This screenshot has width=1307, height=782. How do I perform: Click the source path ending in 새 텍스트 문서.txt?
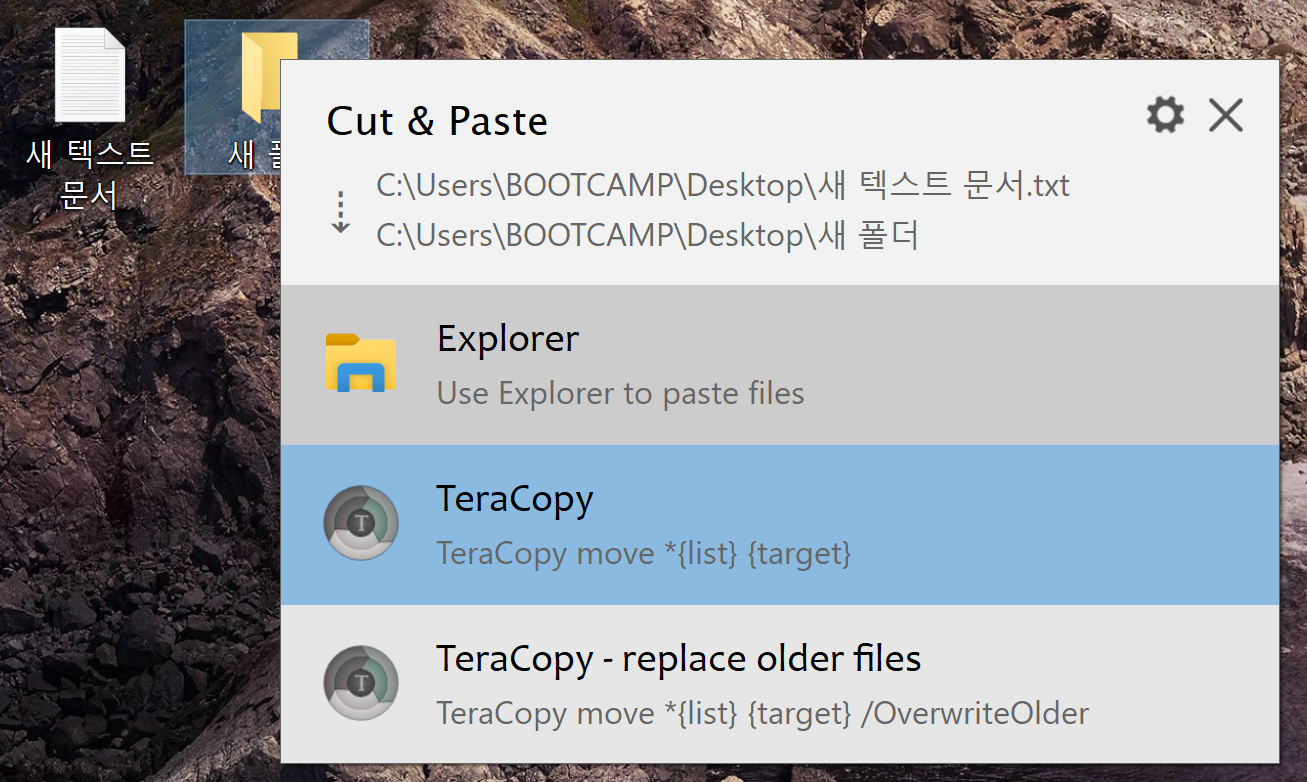[723, 186]
